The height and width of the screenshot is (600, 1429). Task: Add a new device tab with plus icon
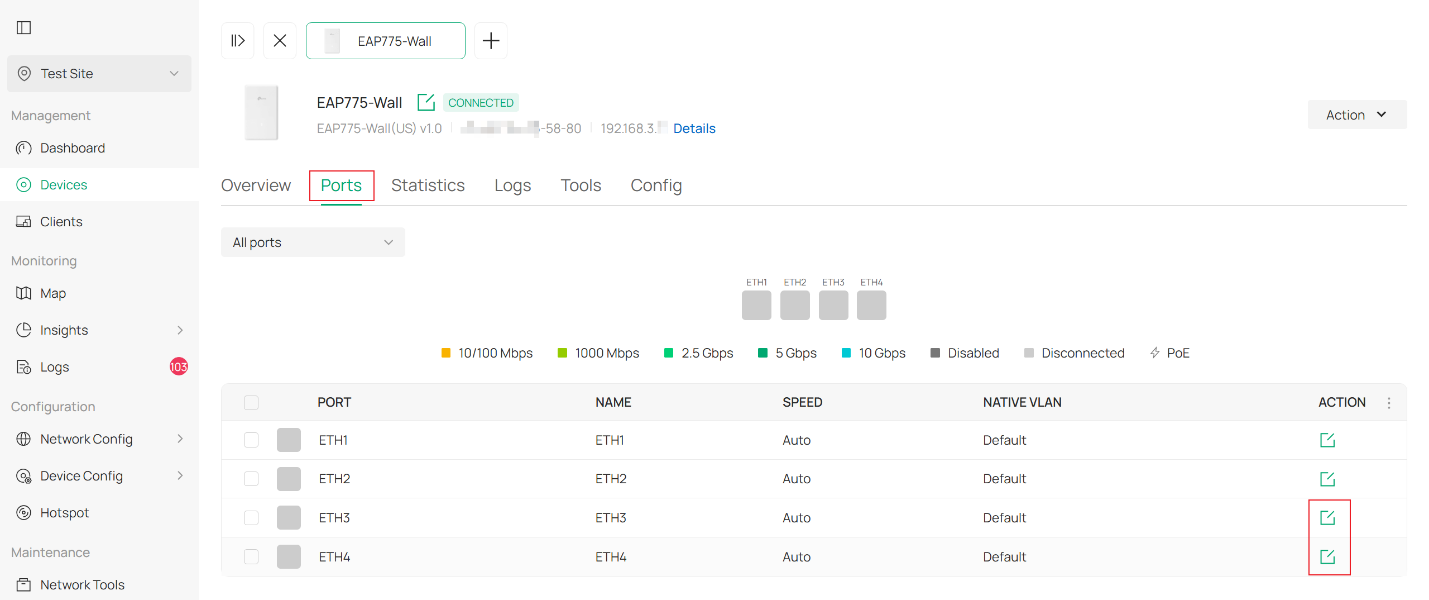point(491,41)
